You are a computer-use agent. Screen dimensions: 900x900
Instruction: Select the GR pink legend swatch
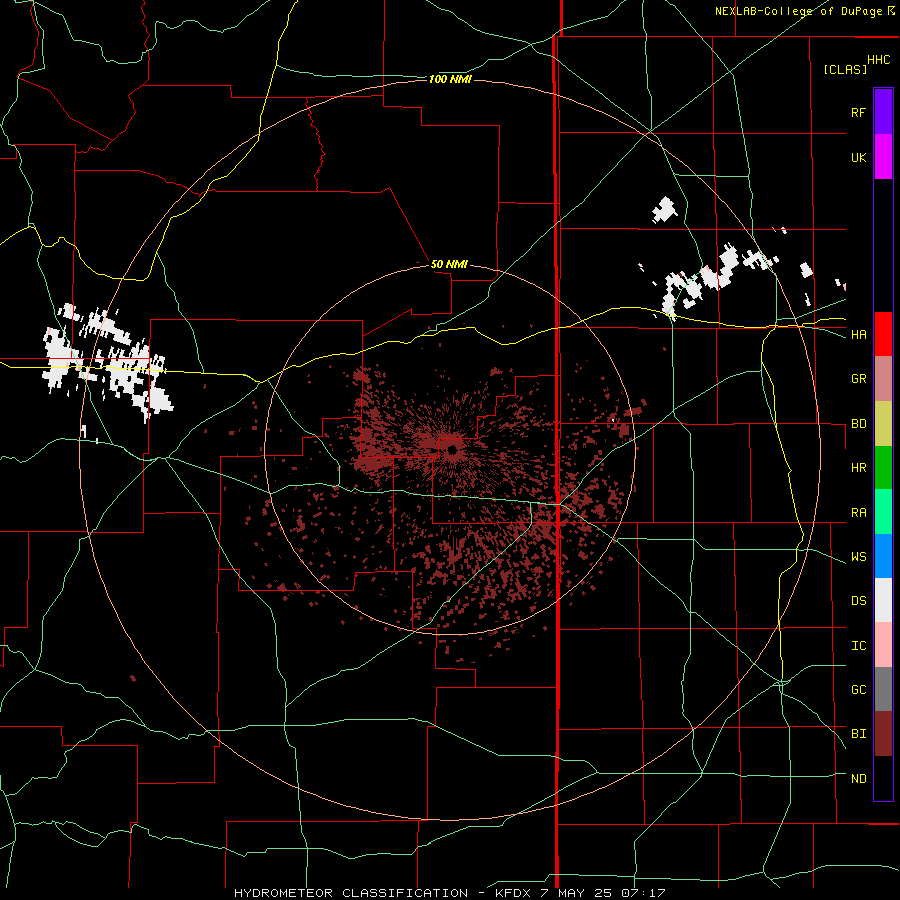tap(883, 379)
